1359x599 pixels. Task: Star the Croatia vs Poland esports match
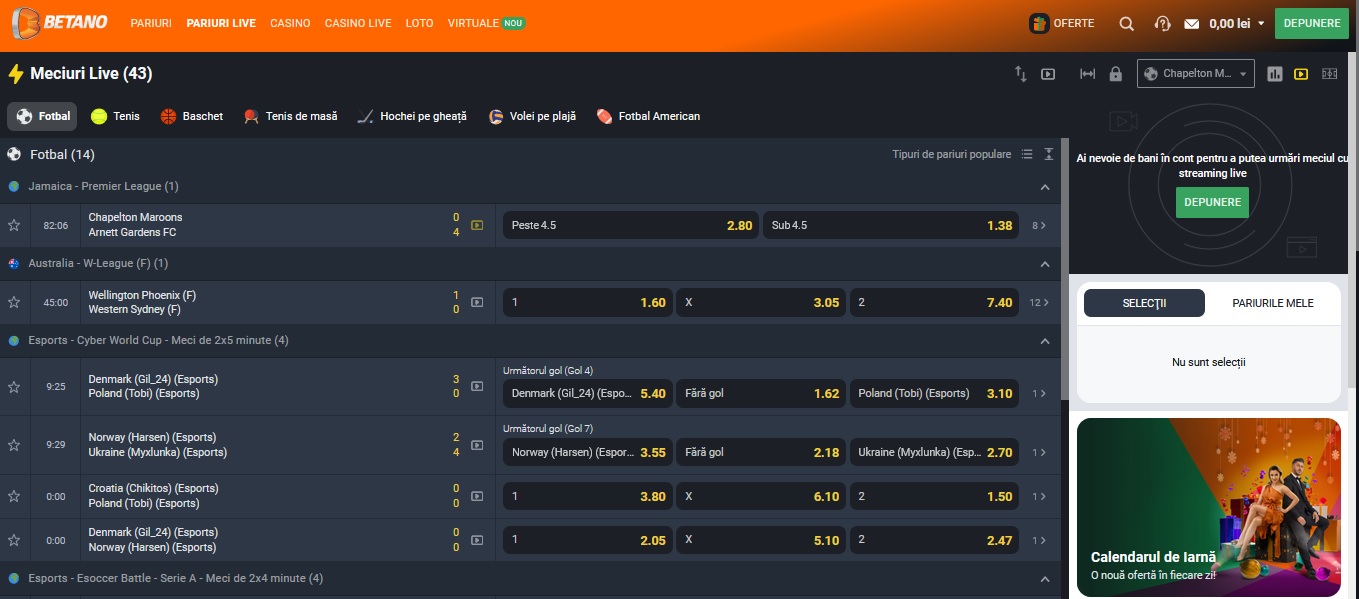[x=14, y=496]
